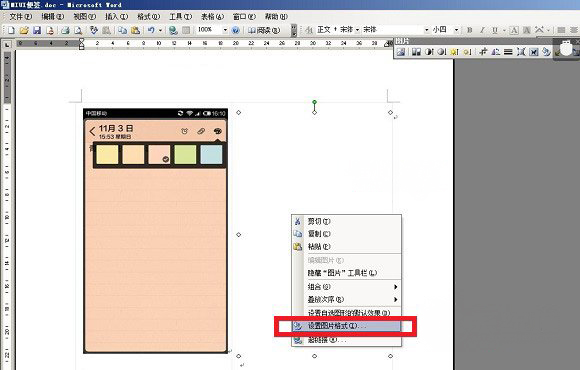Choose 粘贴 in the context menu
Viewport: 580px width, 370px height.
(347, 246)
